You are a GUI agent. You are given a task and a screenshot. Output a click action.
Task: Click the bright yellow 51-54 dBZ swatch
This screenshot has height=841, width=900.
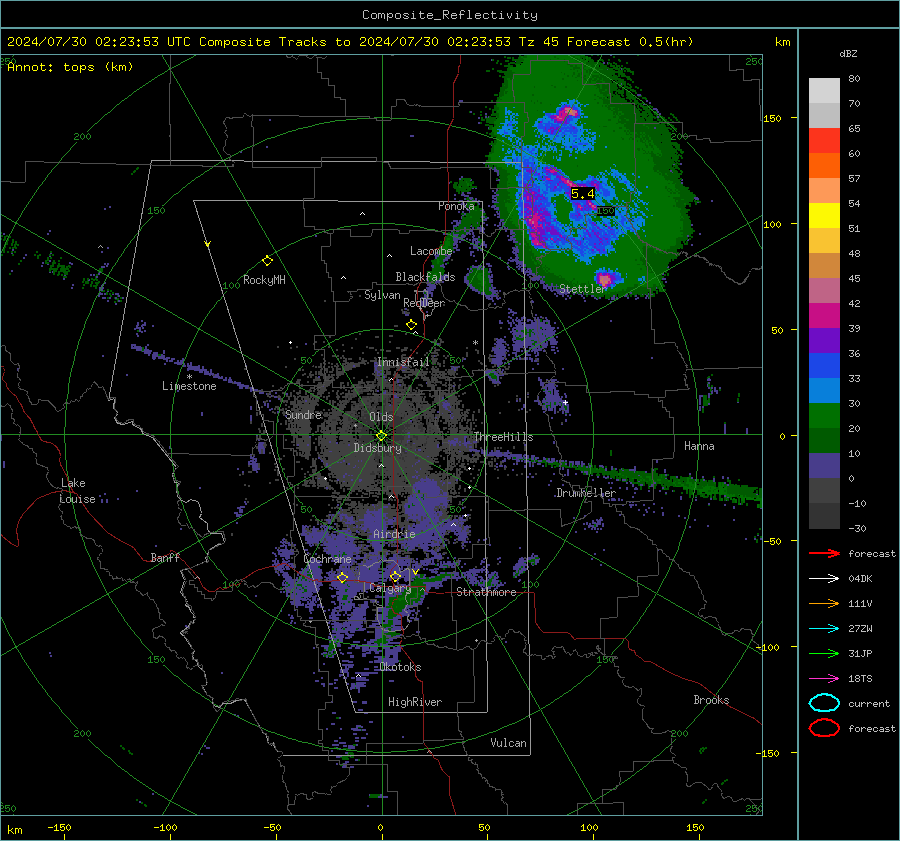[824, 216]
